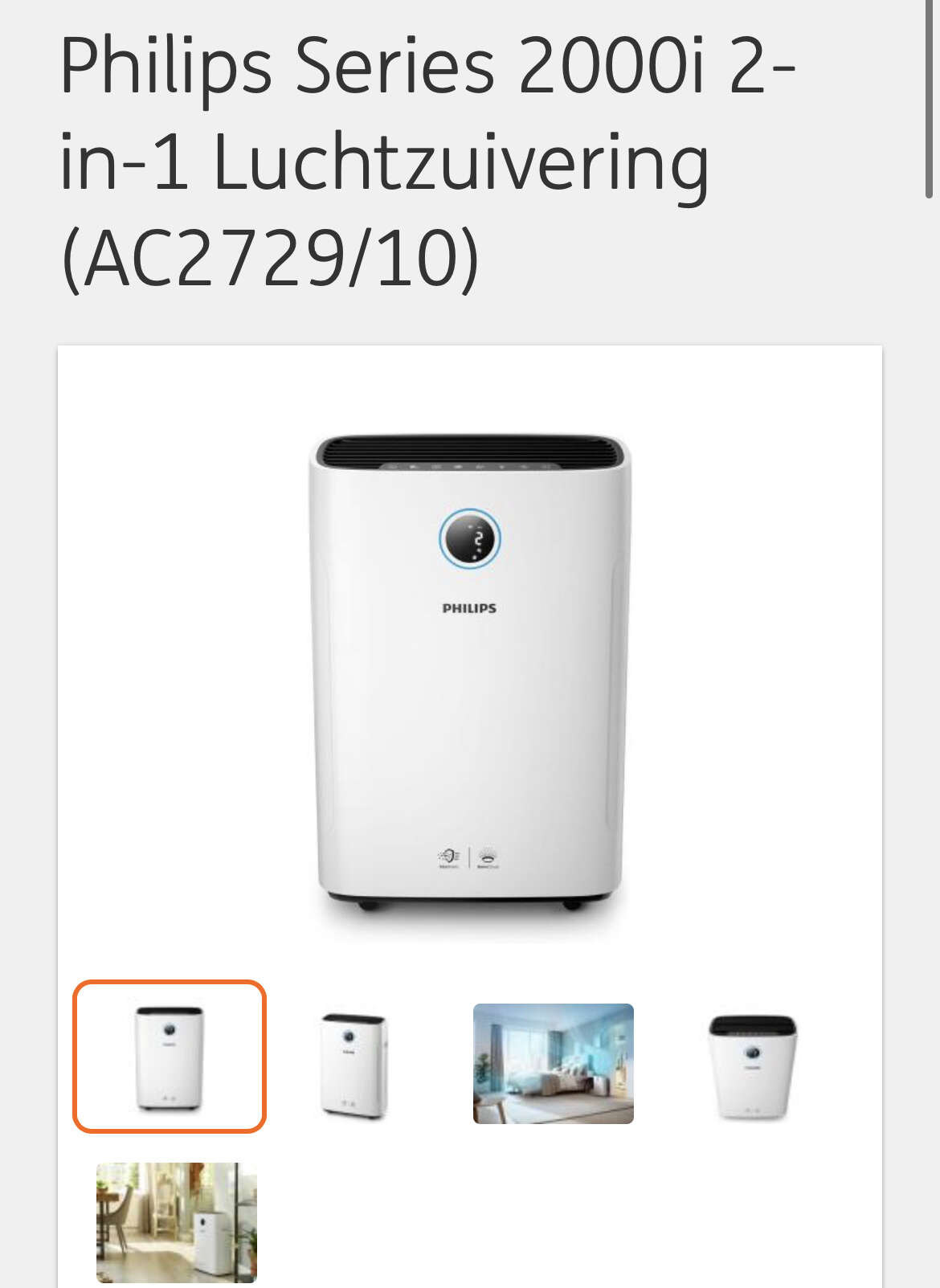Click the VitaShield icon on the purifier
This screenshot has height=1288, width=940.
tap(448, 857)
